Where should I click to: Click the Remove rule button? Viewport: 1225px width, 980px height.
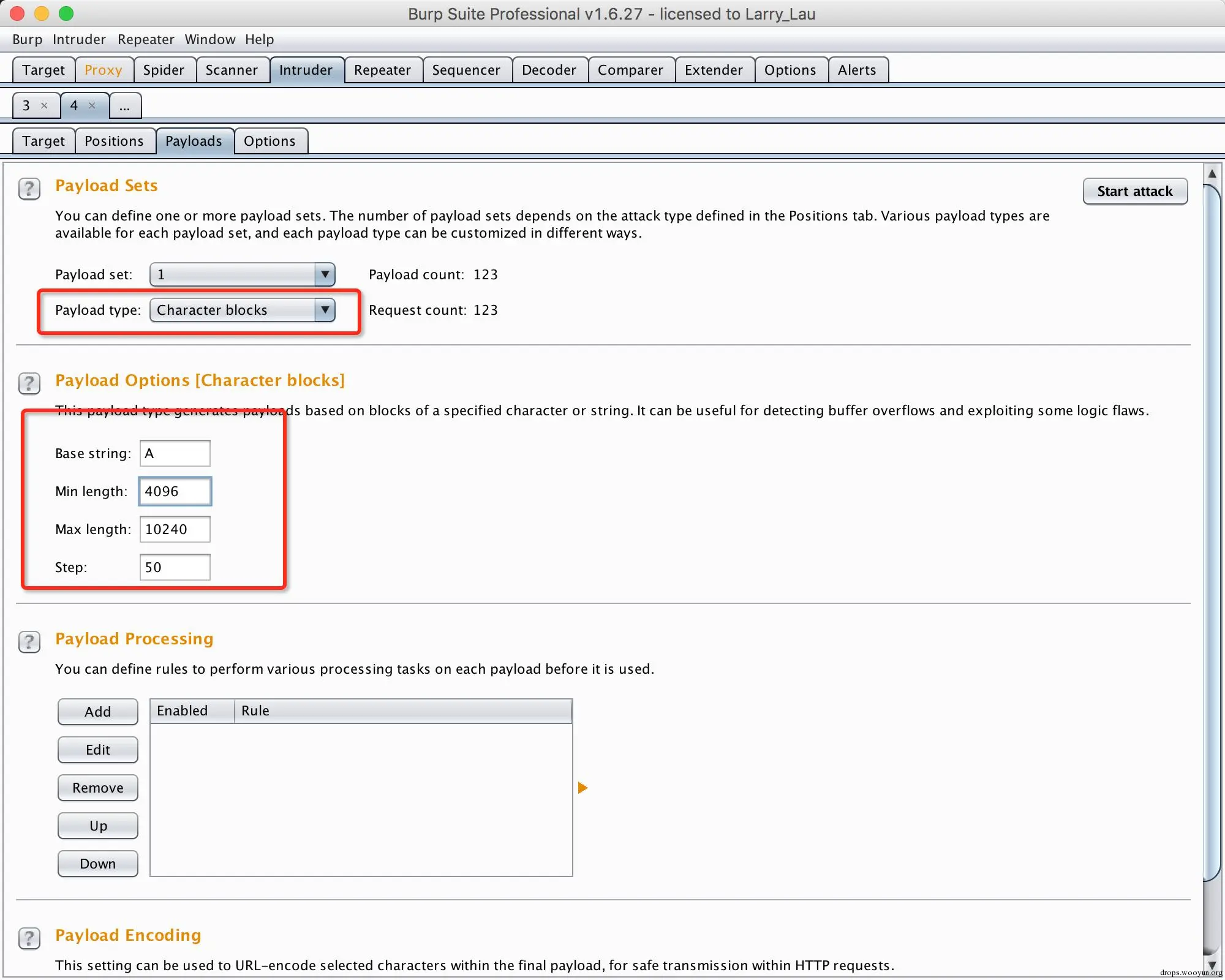tap(97, 788)
